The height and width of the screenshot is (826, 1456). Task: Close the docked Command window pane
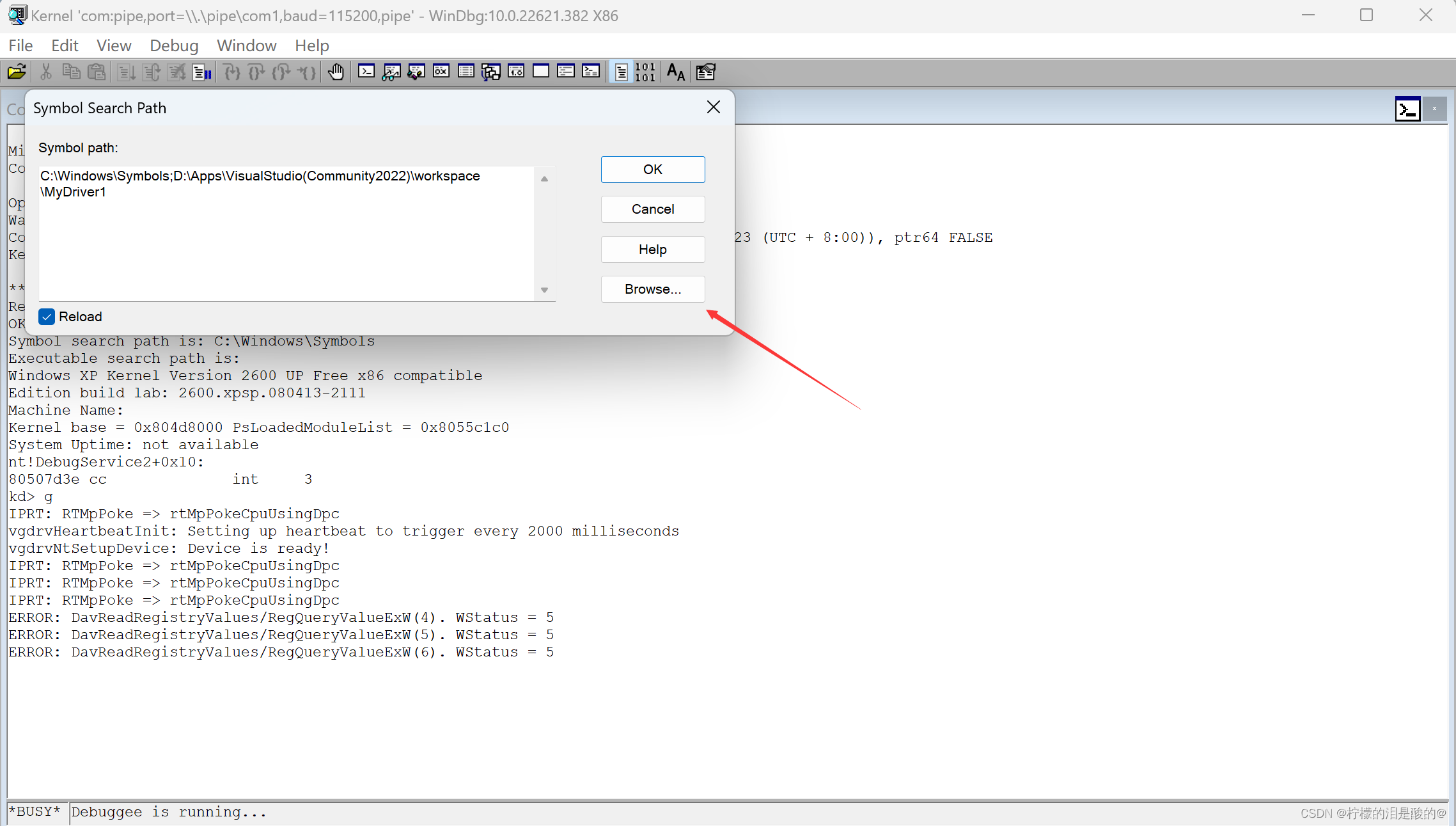[1434, 109]
